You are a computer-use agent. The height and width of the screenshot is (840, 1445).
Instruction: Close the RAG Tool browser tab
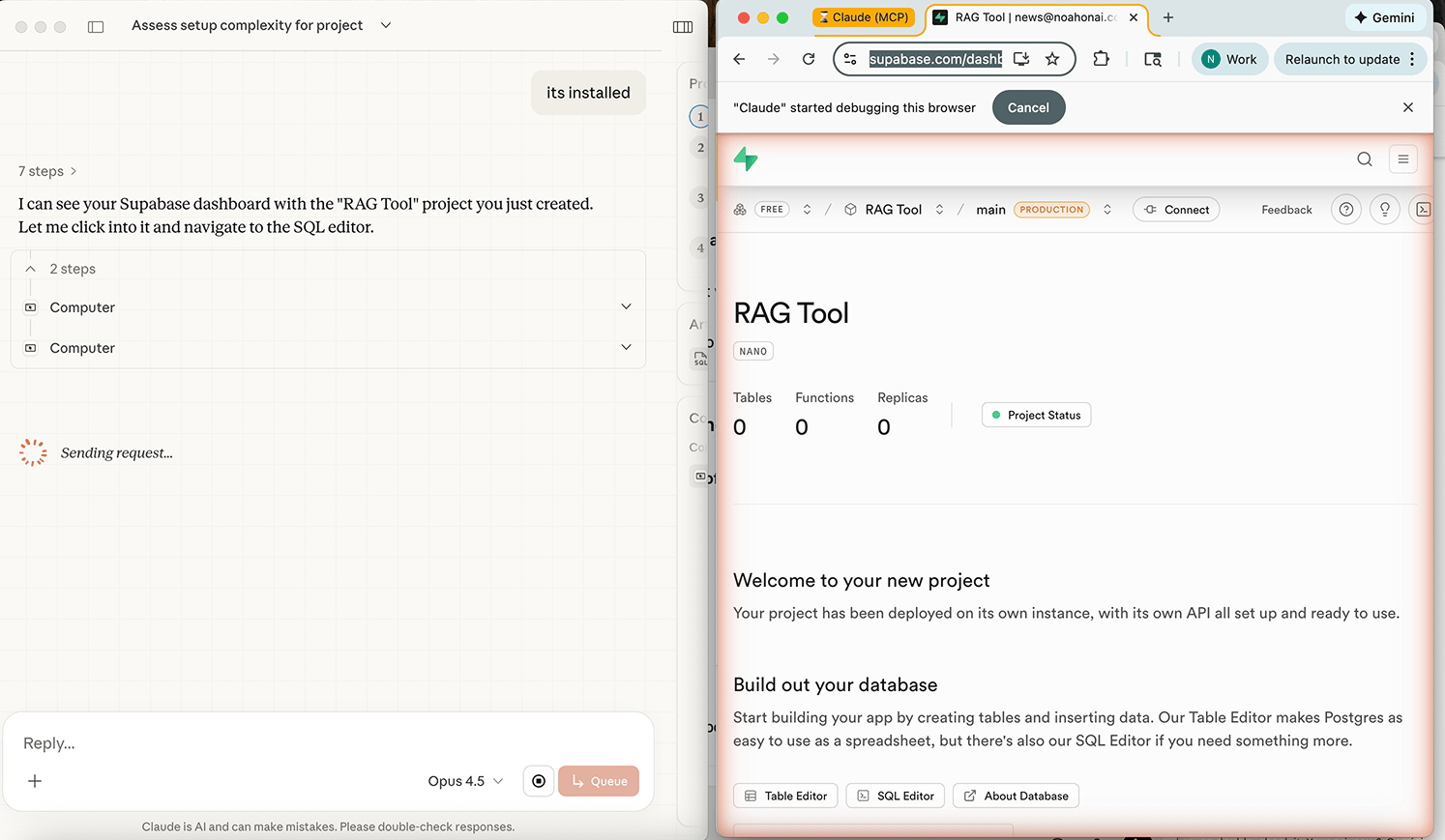[1134, 17]
